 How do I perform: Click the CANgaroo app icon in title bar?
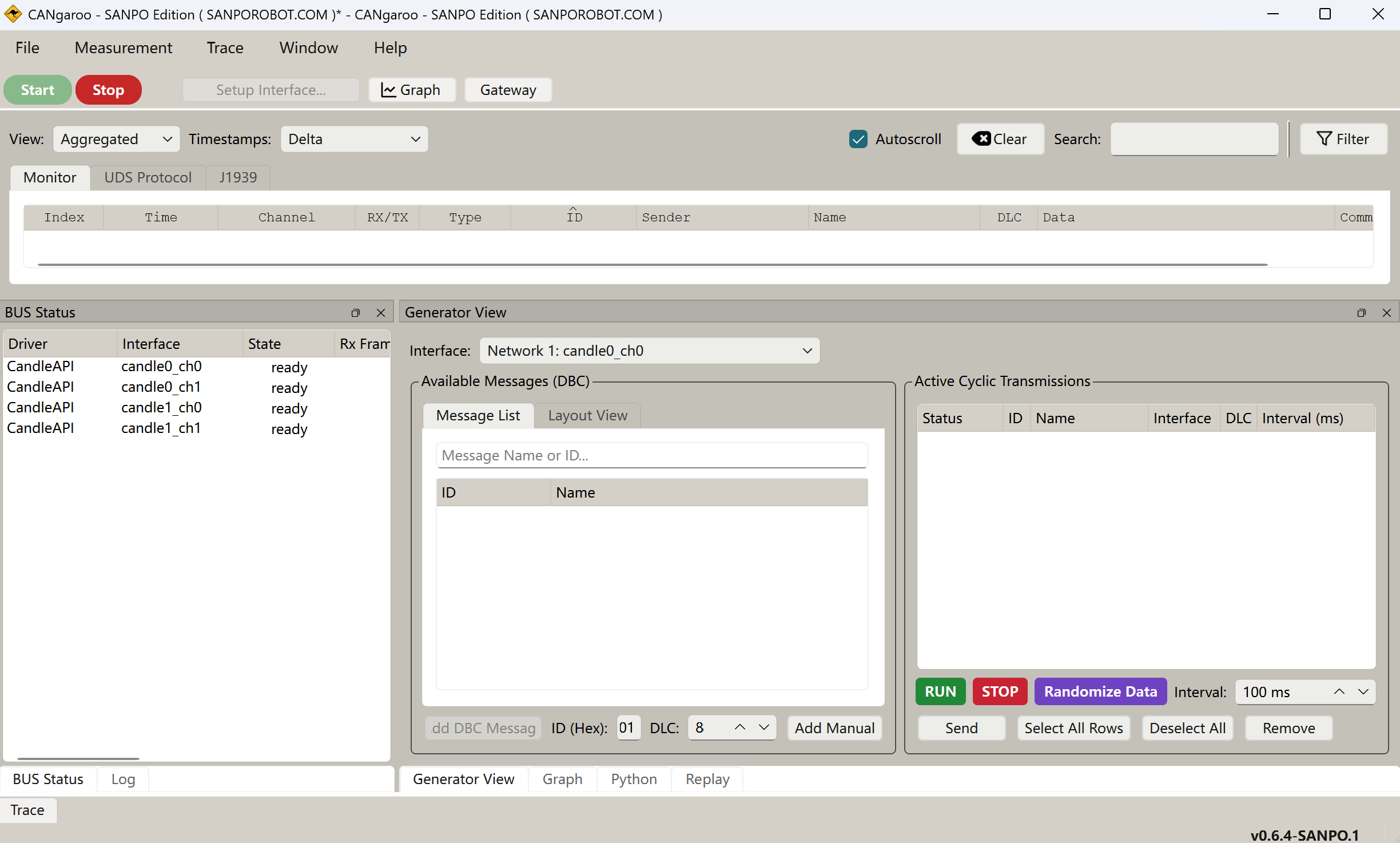[13, 14]
